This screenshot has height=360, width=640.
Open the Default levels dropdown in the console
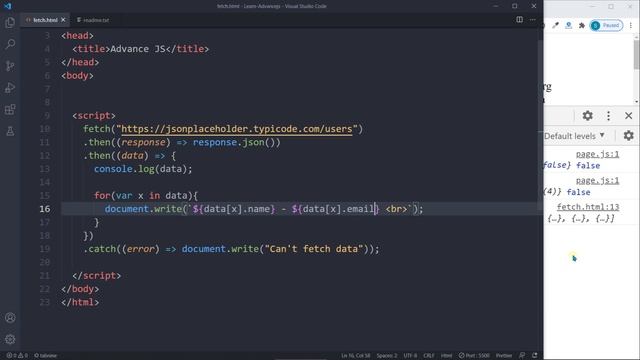click(574, 136)
